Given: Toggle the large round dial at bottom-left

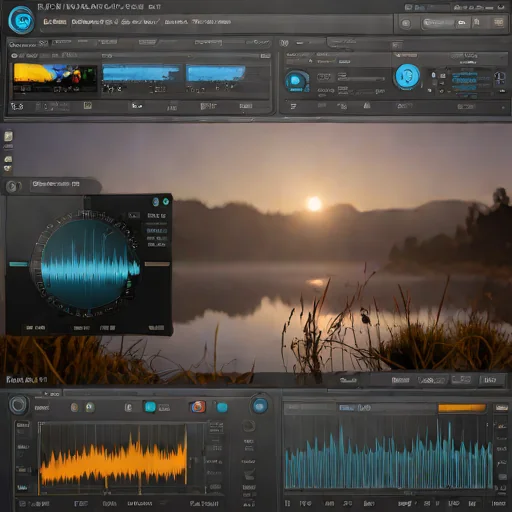Looking at the screenshot, I should click(x=18, y=405).
